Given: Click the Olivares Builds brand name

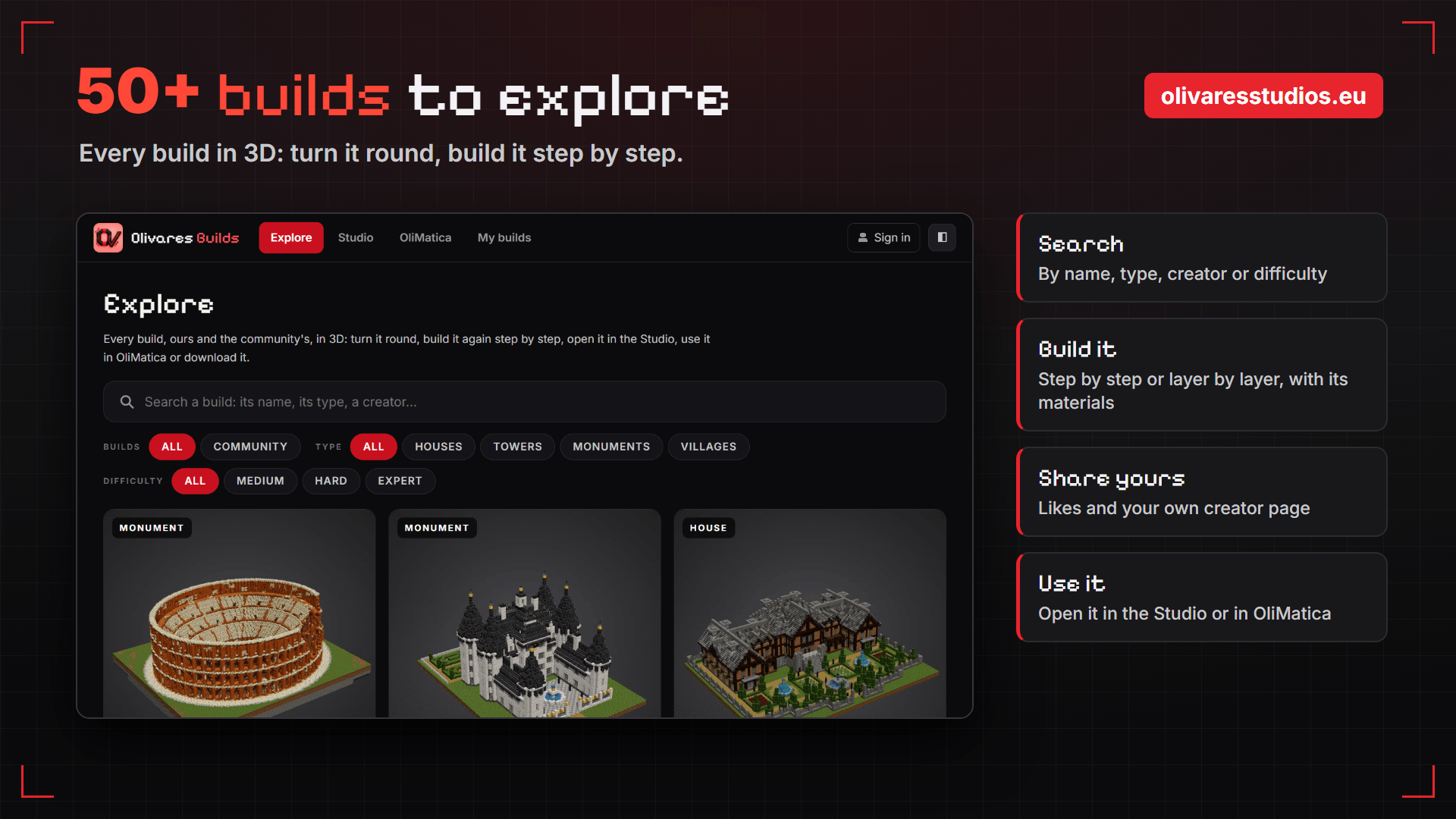Looking at the screenshot, I should pos(185,238).
